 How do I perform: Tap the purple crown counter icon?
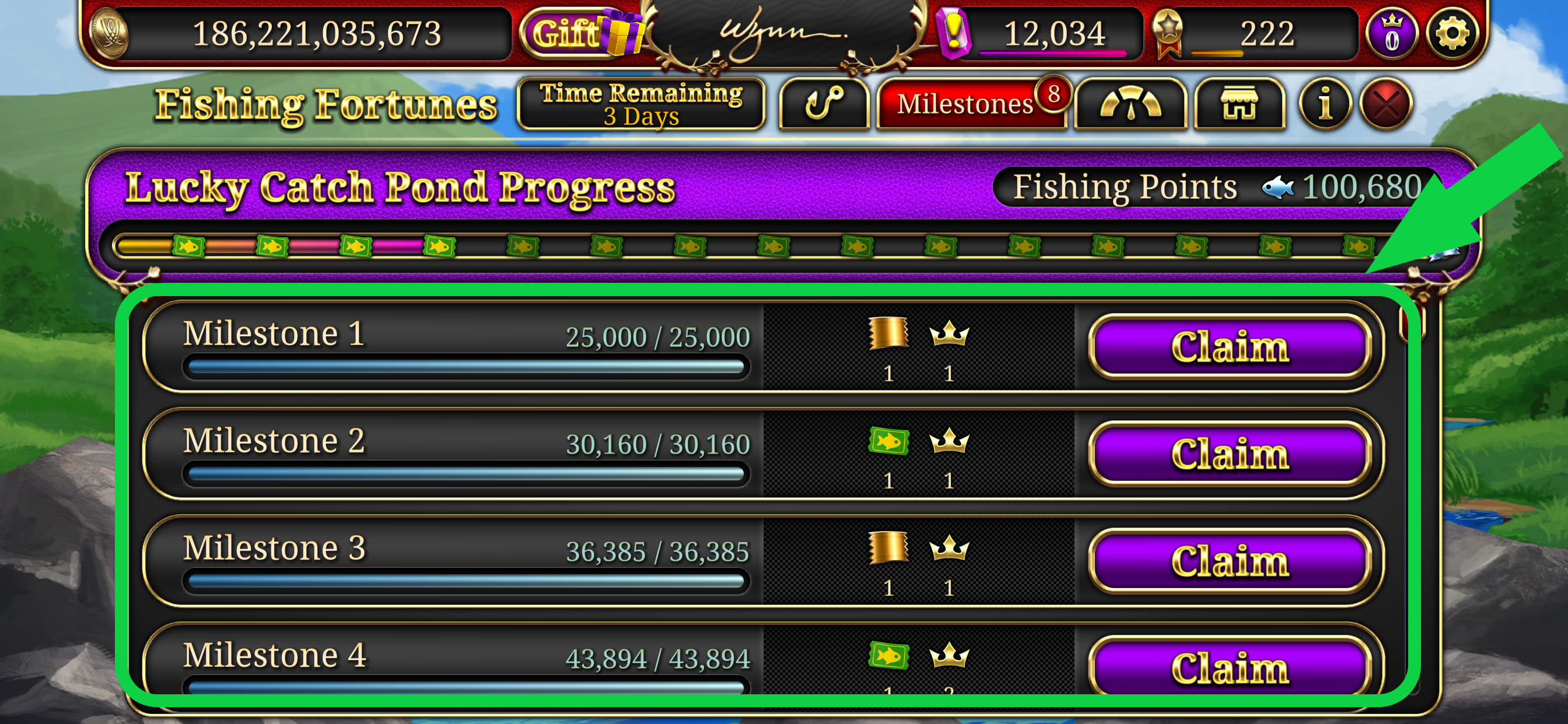(1392, 33)
